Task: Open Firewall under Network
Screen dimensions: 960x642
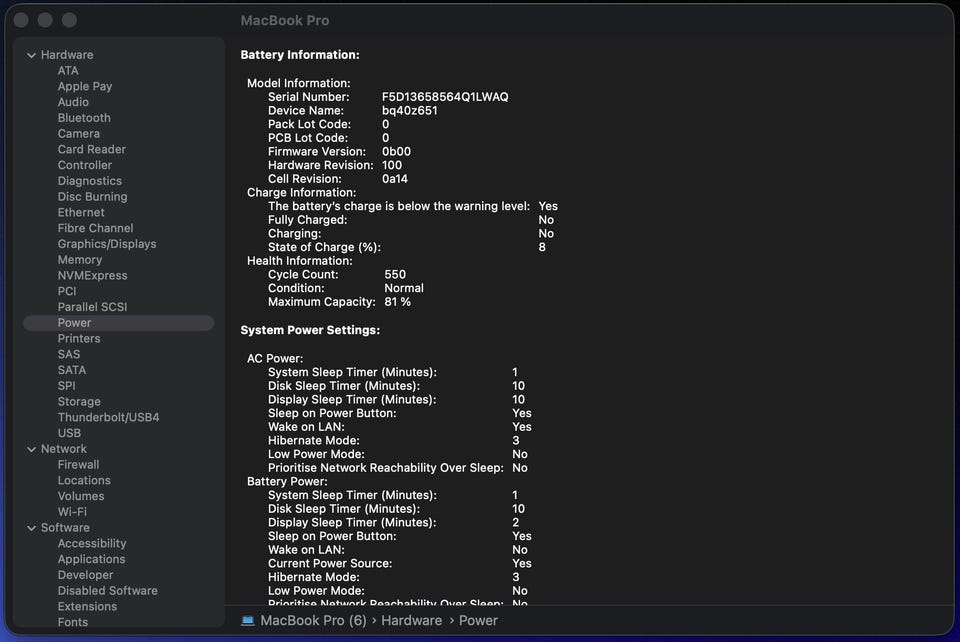Action: pyautogui.click(x=78, y=465)
